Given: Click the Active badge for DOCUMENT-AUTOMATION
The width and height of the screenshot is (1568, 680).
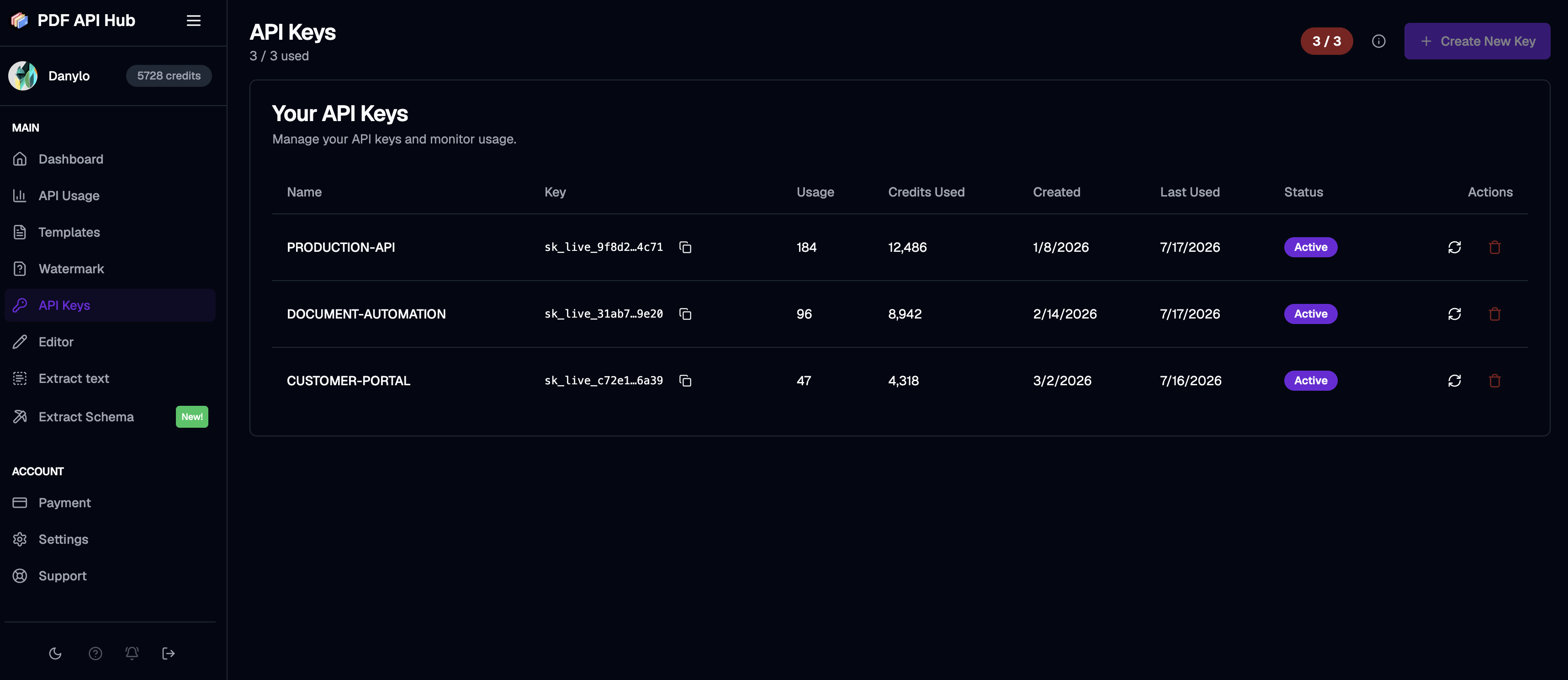Looking at the screenshot, I should click(1310, 313).
